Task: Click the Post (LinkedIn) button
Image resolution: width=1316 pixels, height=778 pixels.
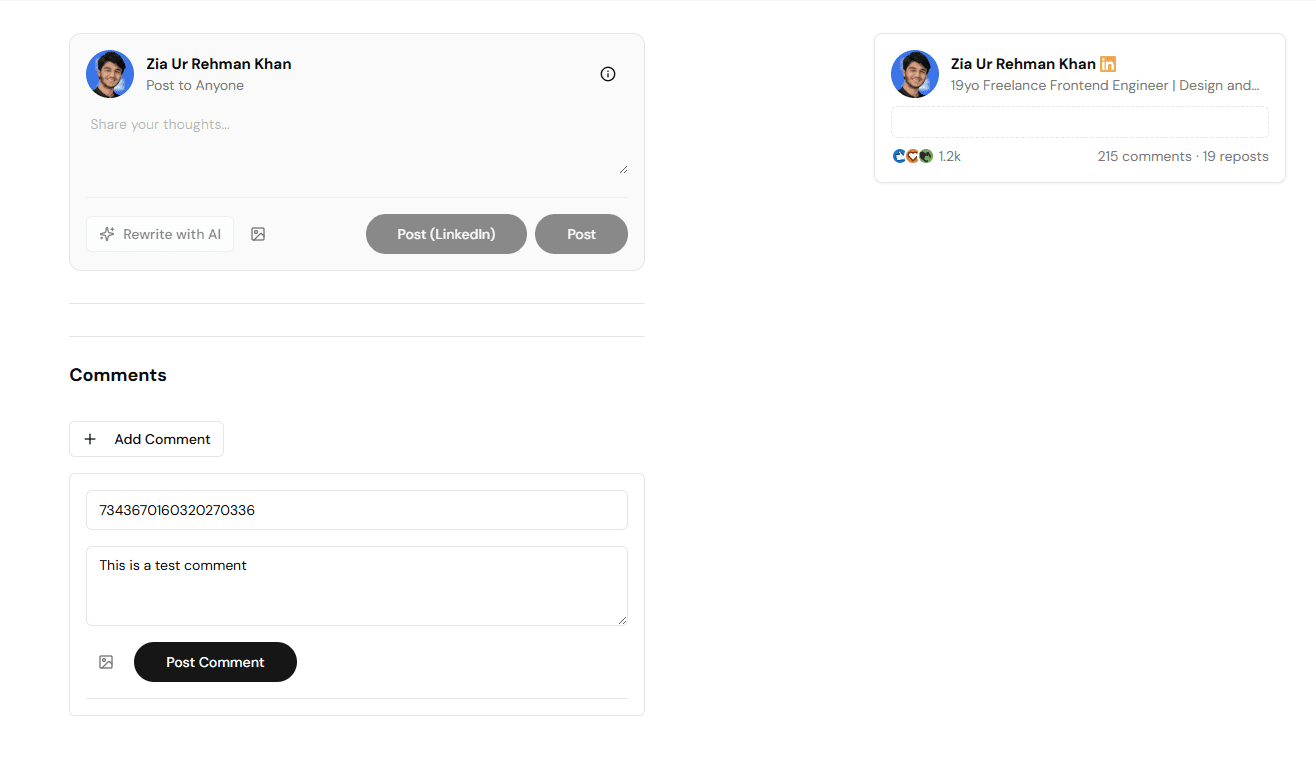Action: (x=446, y=233)
